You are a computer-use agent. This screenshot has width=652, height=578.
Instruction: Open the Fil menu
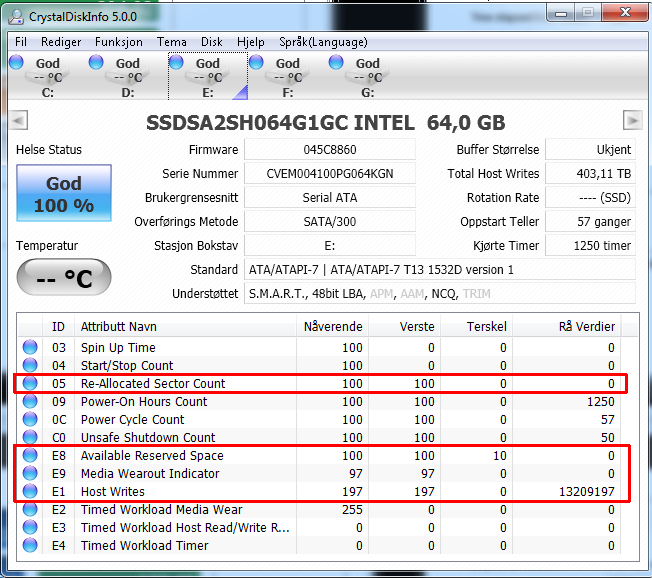(x=20, y=42)
